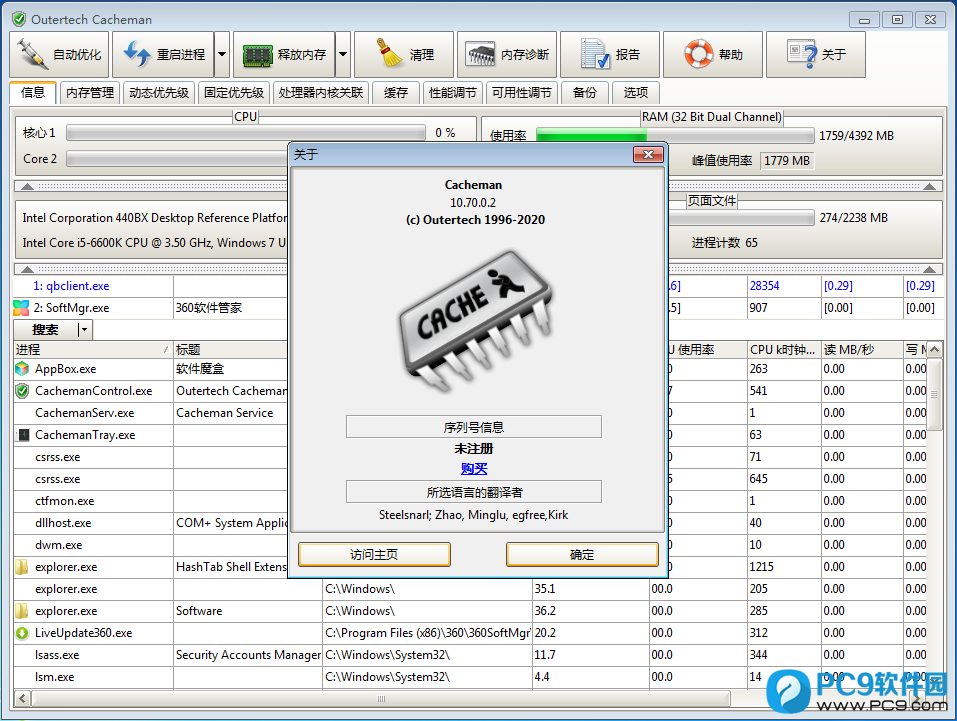Open the 搜索 dropdown arrow
The height and width of the screenshot is (721, 957).
tap(84, 330)
